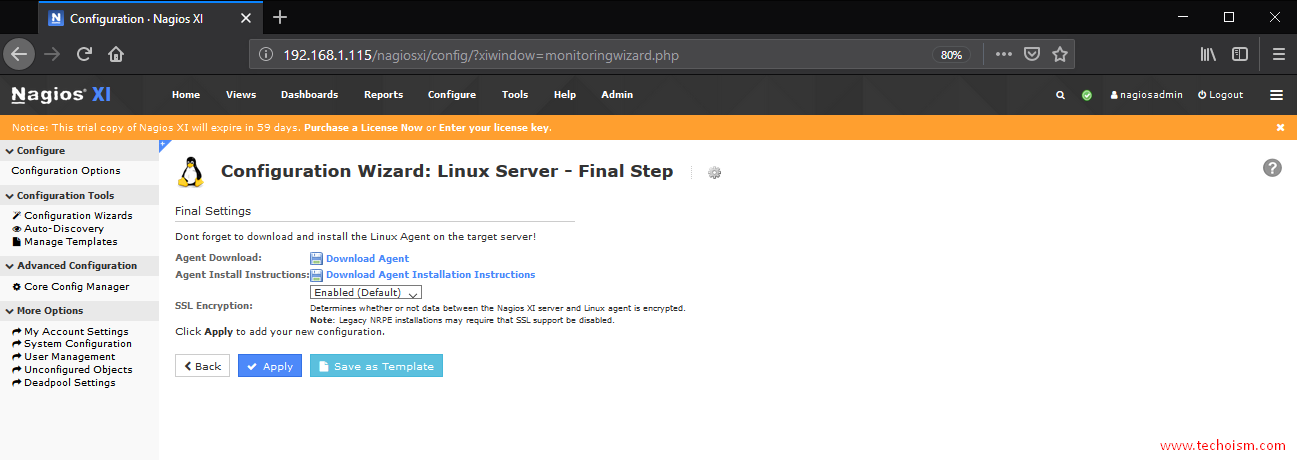Open the Nagios search magnifier icon
1297x460 pixels.
point(1060,95)
